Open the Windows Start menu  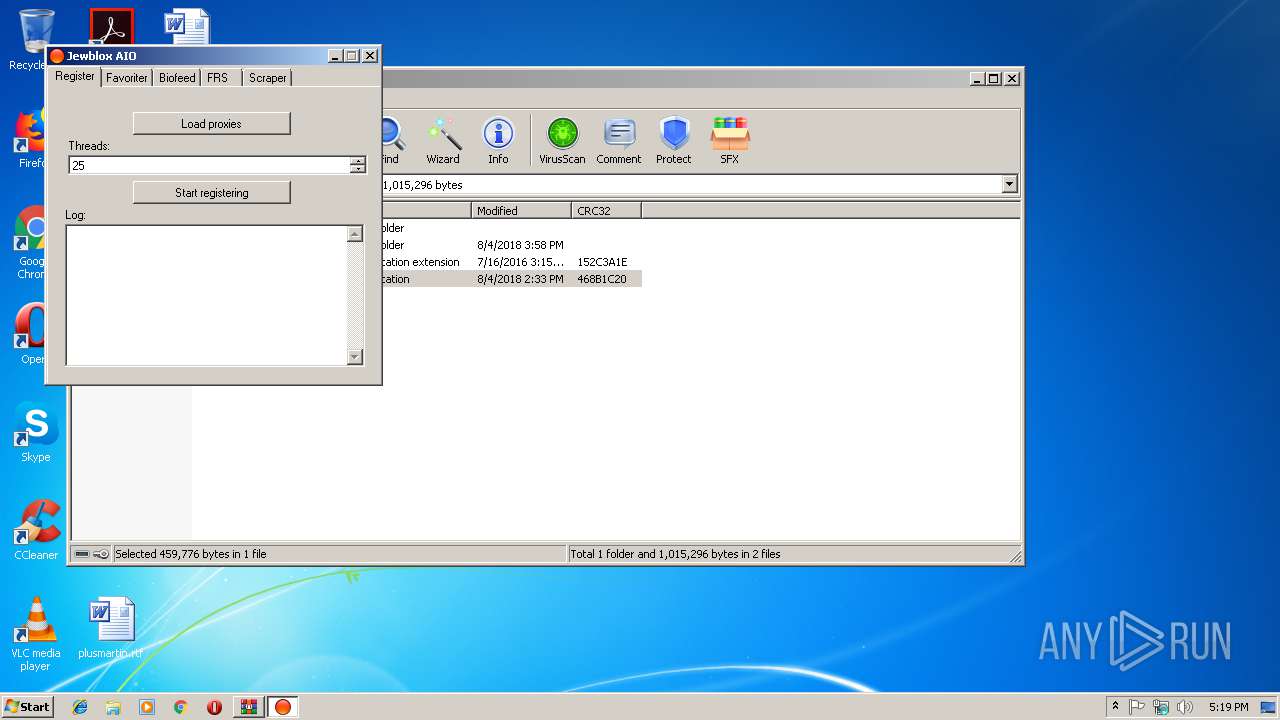27,707
